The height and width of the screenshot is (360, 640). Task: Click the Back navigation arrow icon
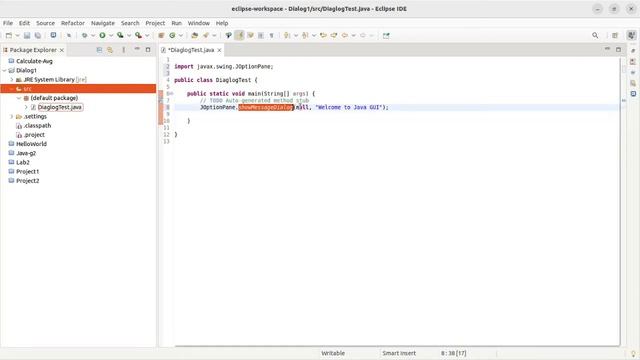click(x=345, y=36)
